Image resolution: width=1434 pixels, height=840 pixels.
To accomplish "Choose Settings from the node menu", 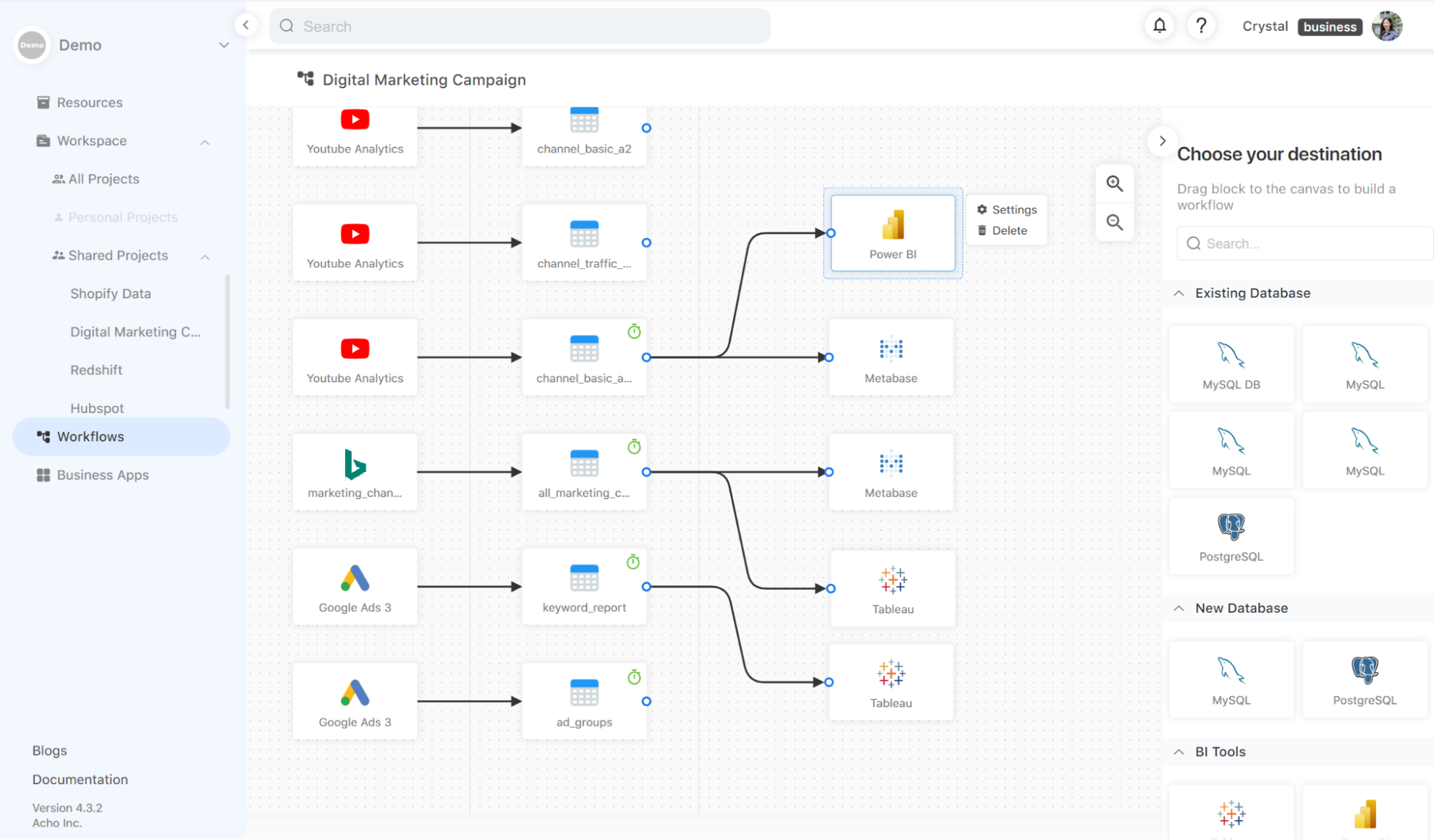I will pos(1006,209).
